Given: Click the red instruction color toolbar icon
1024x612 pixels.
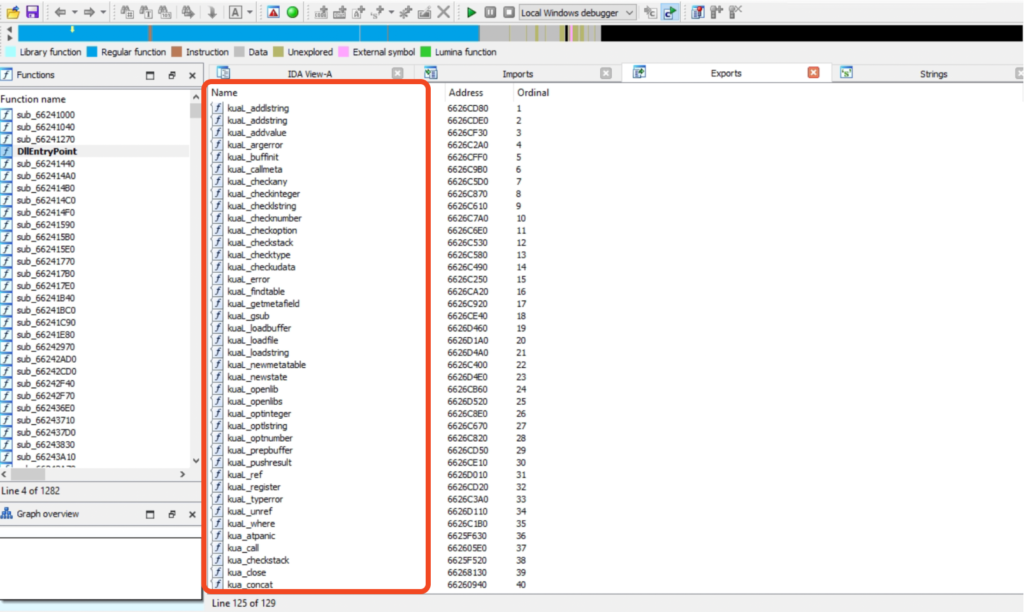Looking at the screenshot, I should pos(272,11).
